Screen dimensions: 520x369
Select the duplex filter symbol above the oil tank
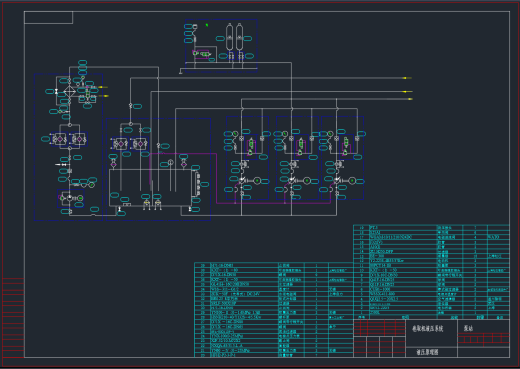point(130,144)
